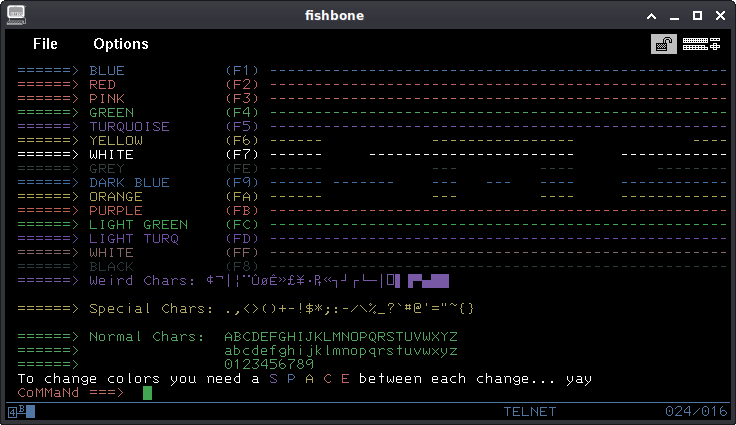
Task: Click the TELNET status bar entry
Action: point(530,412)
